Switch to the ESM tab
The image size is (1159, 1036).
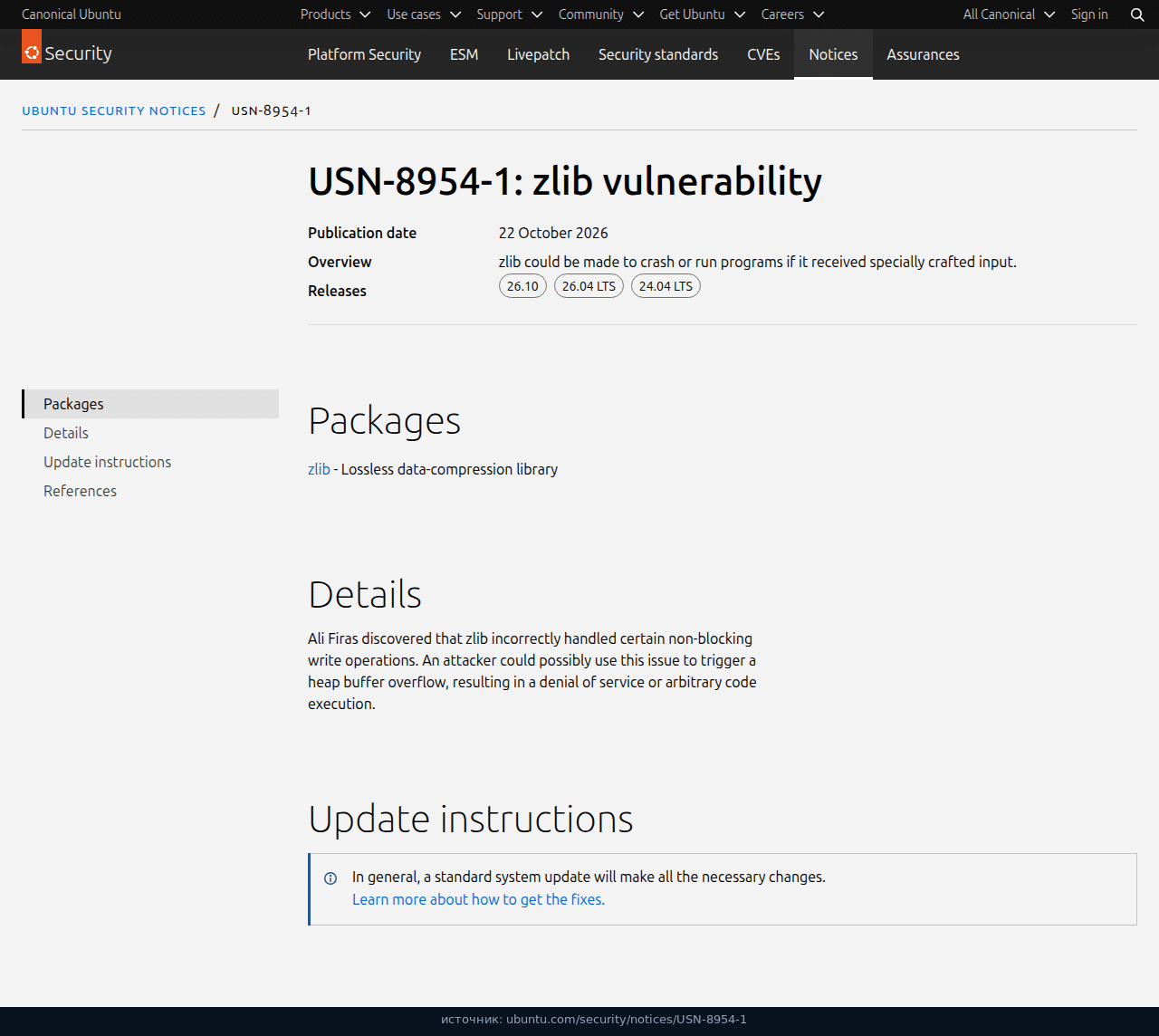tap(464, 54)
